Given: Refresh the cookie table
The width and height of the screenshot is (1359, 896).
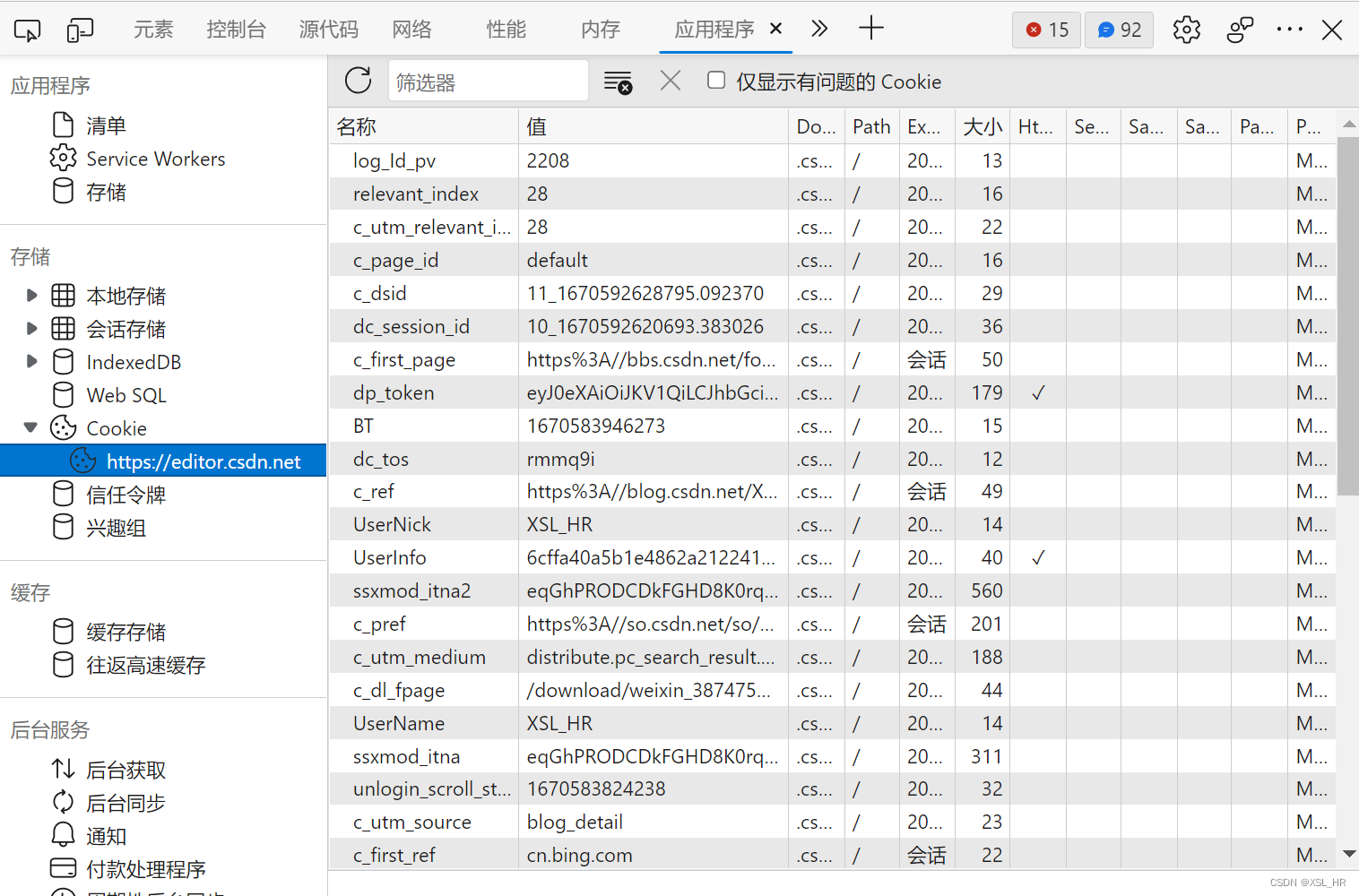Looking at the screenshot, I should [359, 81].
